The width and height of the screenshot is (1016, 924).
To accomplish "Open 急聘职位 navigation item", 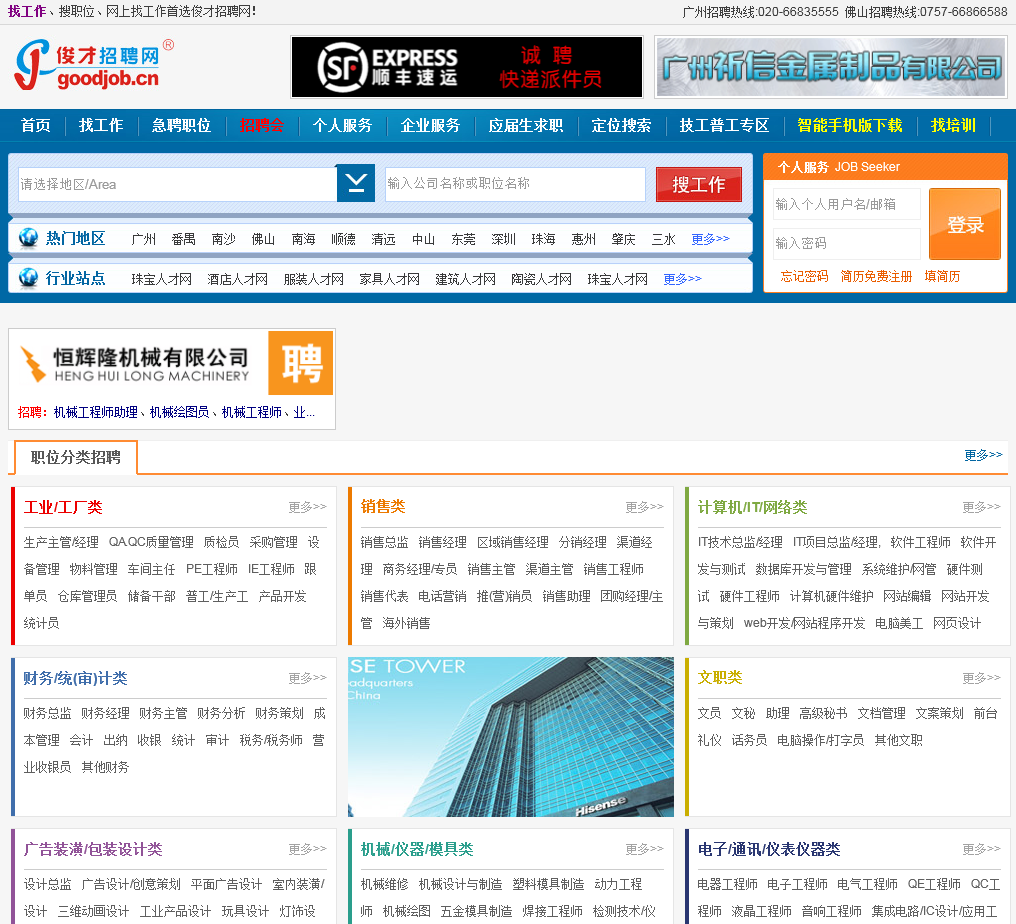I will pos(181,125).
